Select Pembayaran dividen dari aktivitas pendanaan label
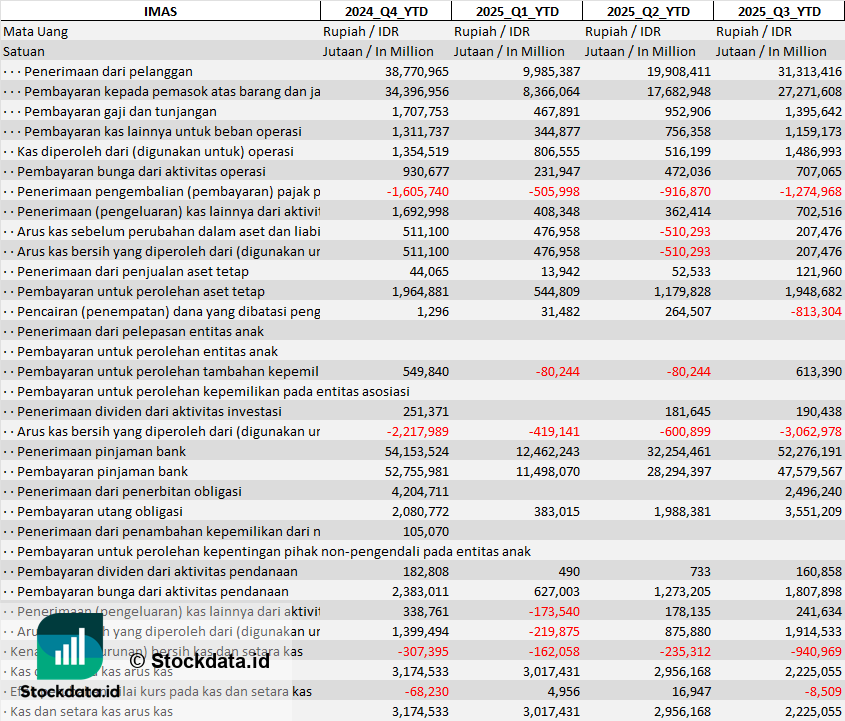The width and height of the screenshot is (845, 721). (x=157, y=571)
